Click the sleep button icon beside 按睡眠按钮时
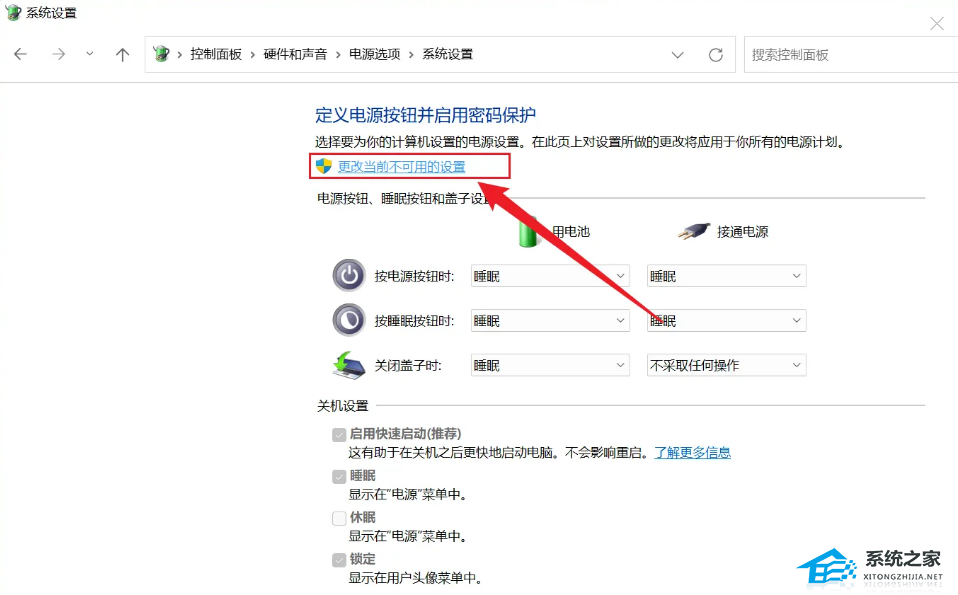This screenshot has width=958, height=595. coord(348,320)
